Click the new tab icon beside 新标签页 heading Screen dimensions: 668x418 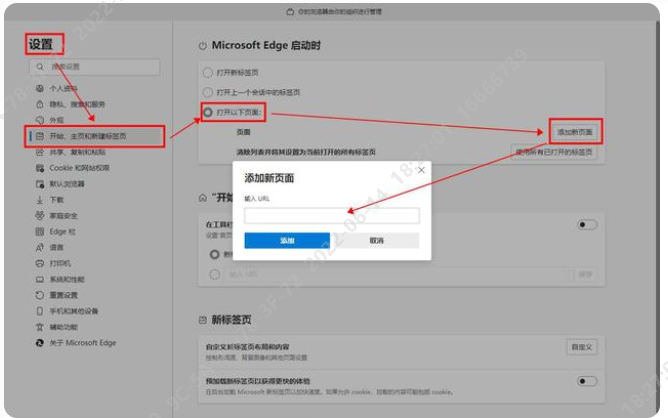pyautogui.click(x=203, y=320)
